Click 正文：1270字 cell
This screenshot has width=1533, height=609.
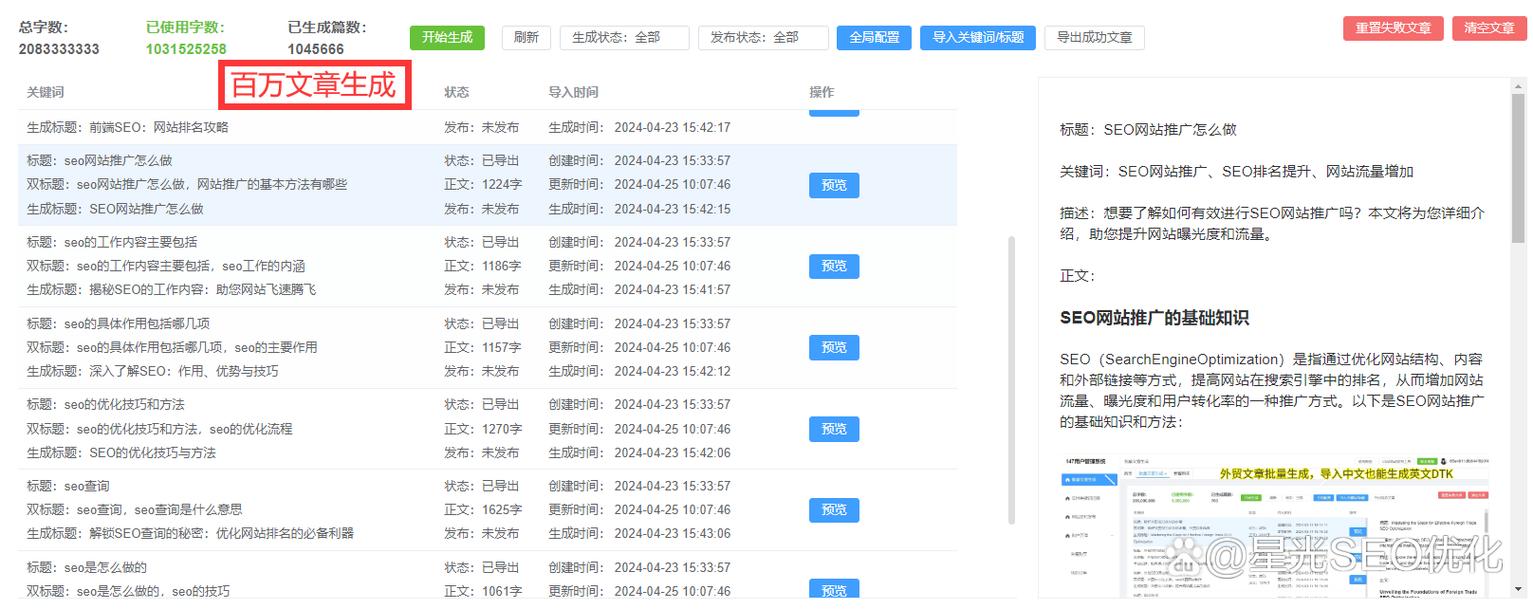pos(483,428)
